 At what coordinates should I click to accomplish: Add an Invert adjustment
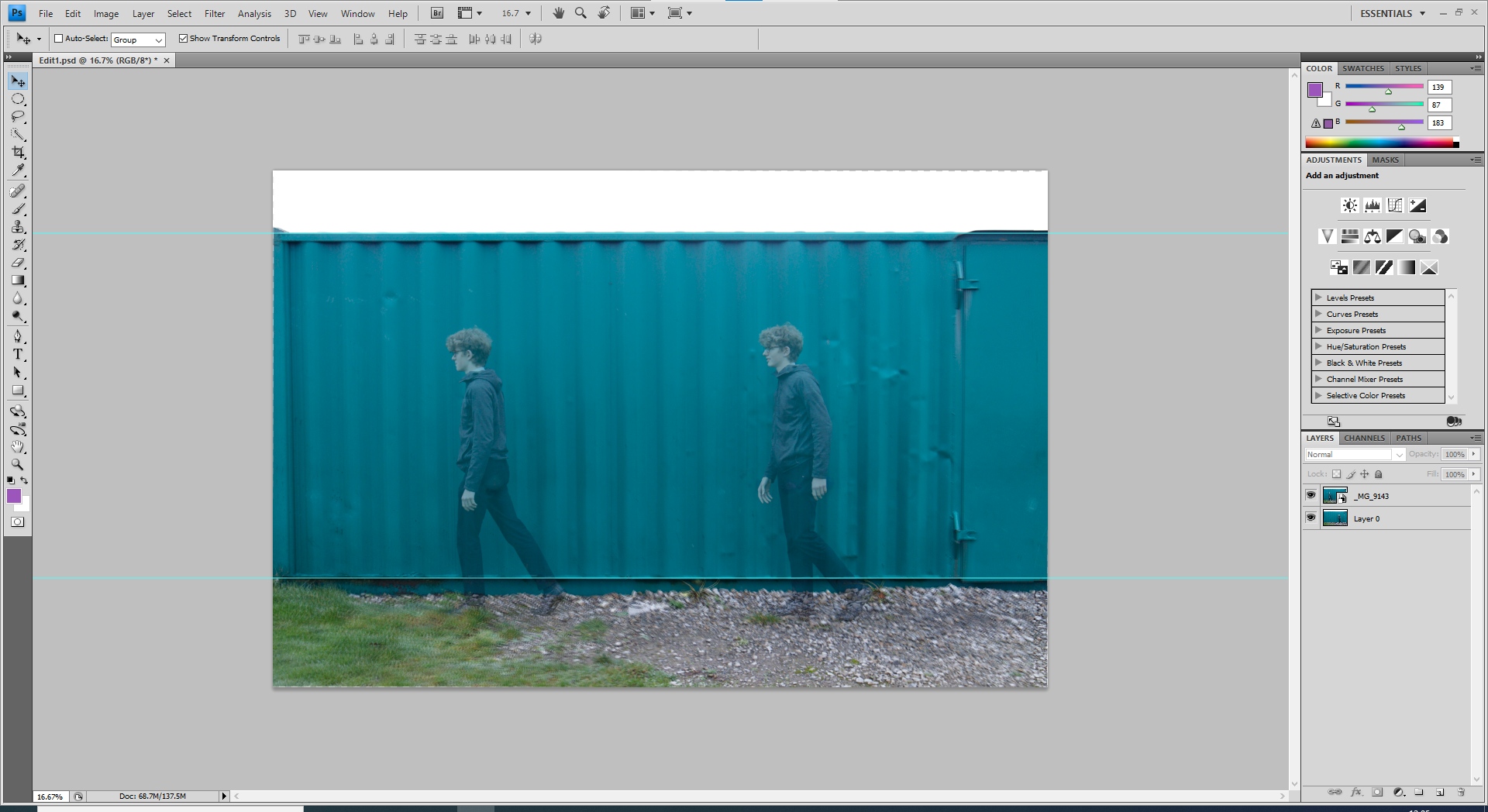pyautogui.click(x=1339, y=267)
